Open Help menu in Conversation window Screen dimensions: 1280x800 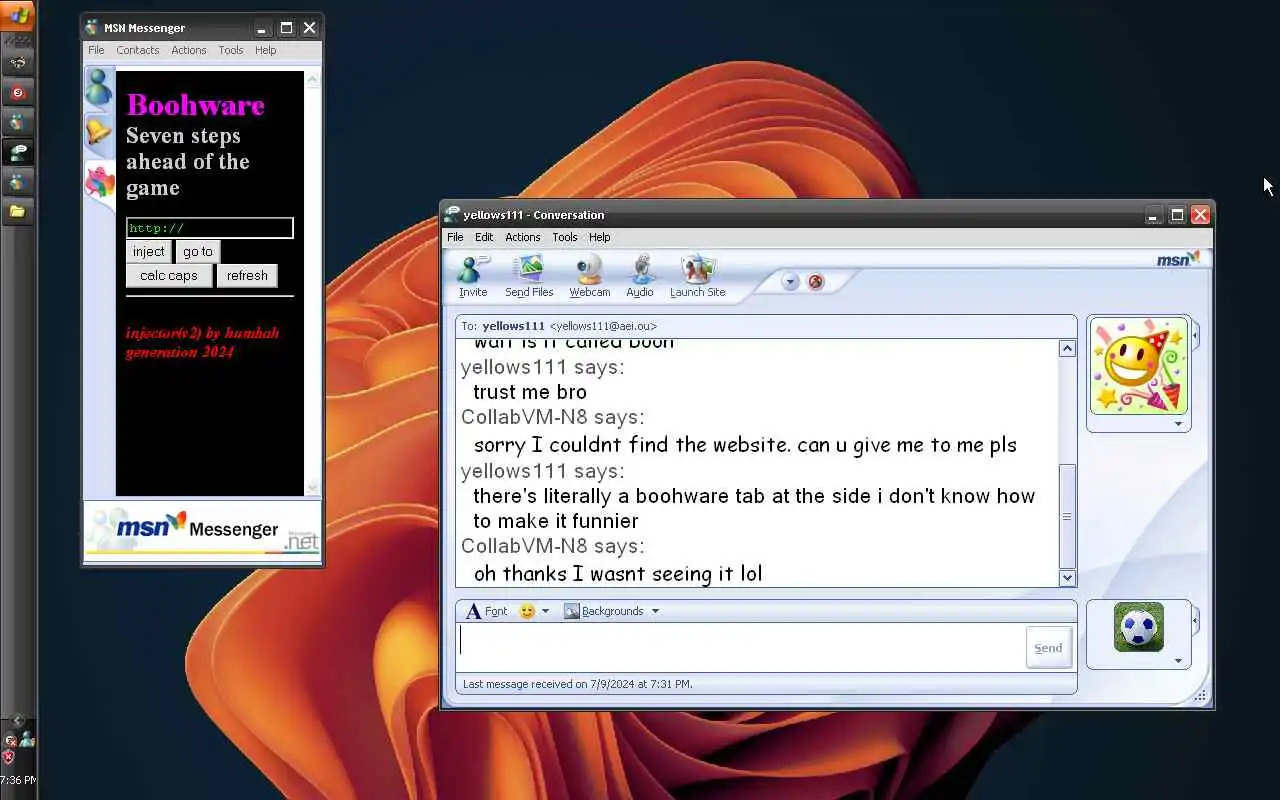click(x=600, y=237)
